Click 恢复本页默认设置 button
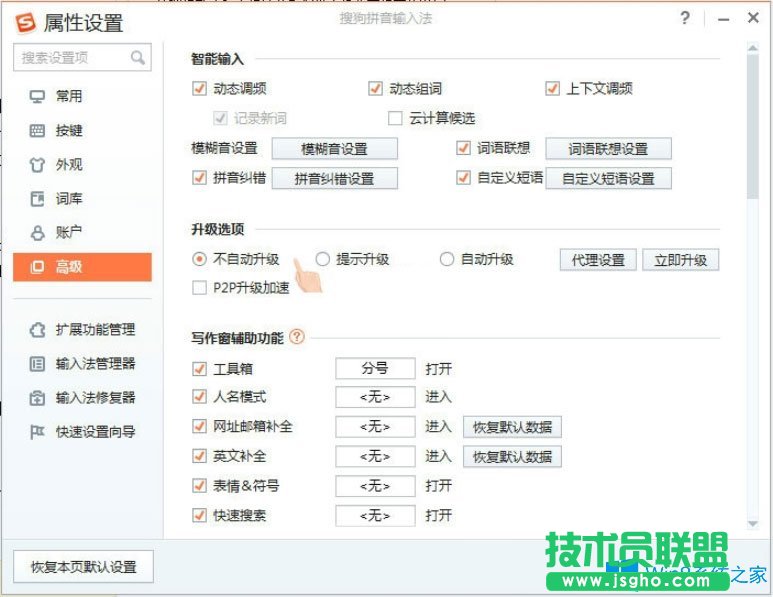773x597 pixels. 83,567
